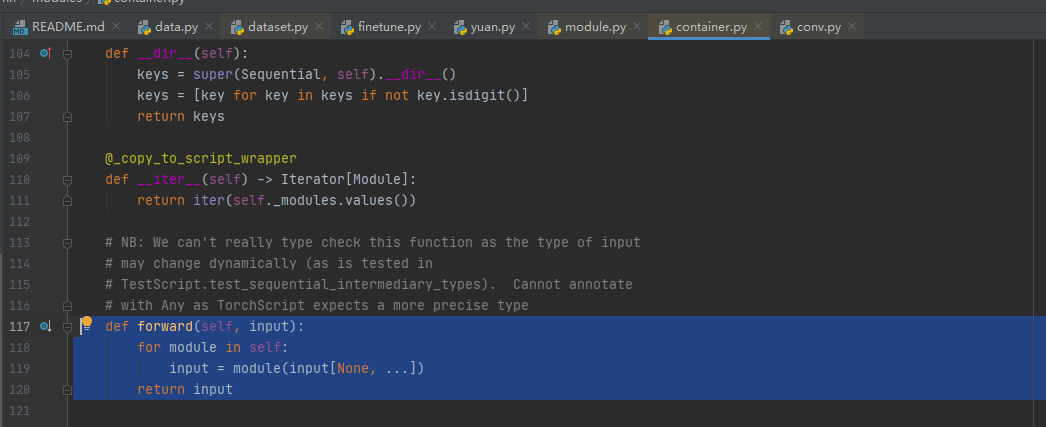Close the conv.py tab
Image resolution: width=1046 pixels, height=427 pixels.
[856, 27]
